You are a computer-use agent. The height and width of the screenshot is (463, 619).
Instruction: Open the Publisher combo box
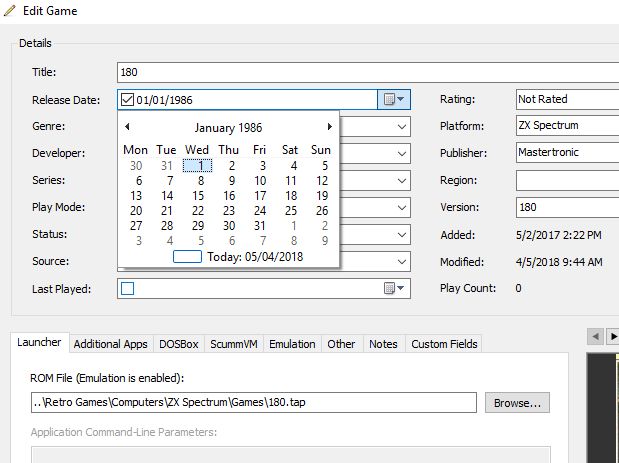point(567,152)
